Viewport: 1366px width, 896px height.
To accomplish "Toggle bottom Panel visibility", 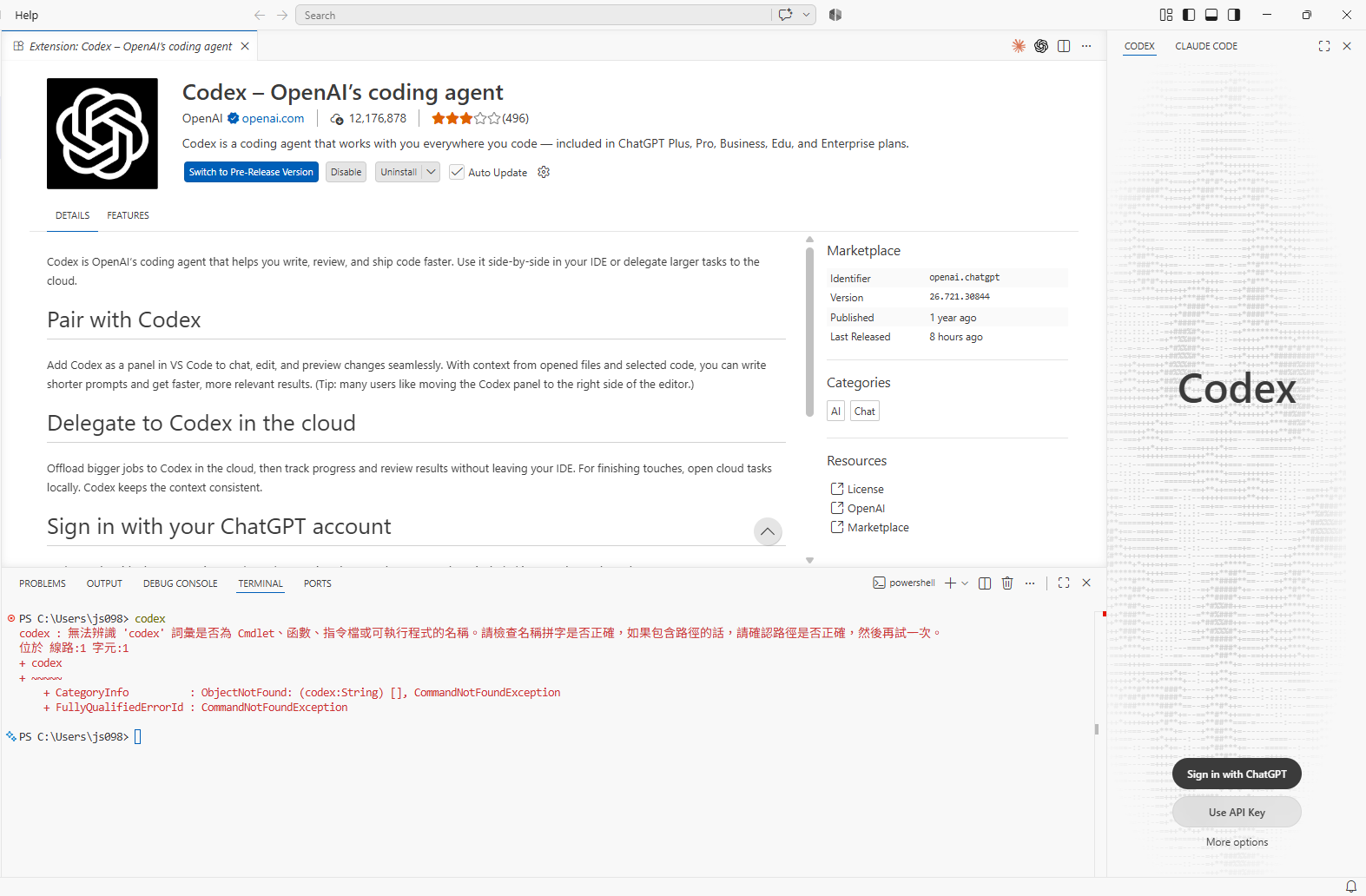I will pos(1211,15).
